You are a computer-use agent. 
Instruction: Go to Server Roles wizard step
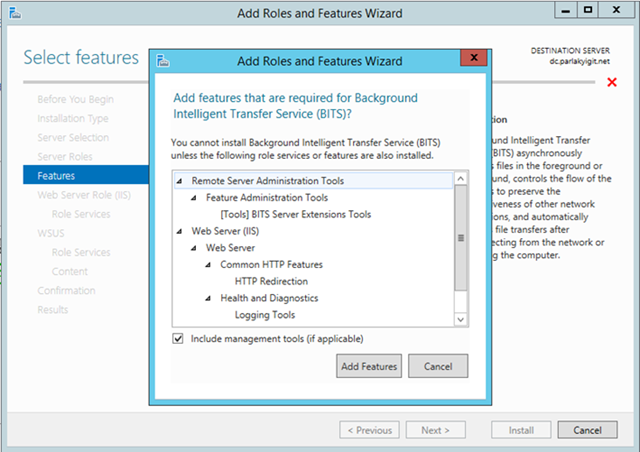[x=65, y=156]
